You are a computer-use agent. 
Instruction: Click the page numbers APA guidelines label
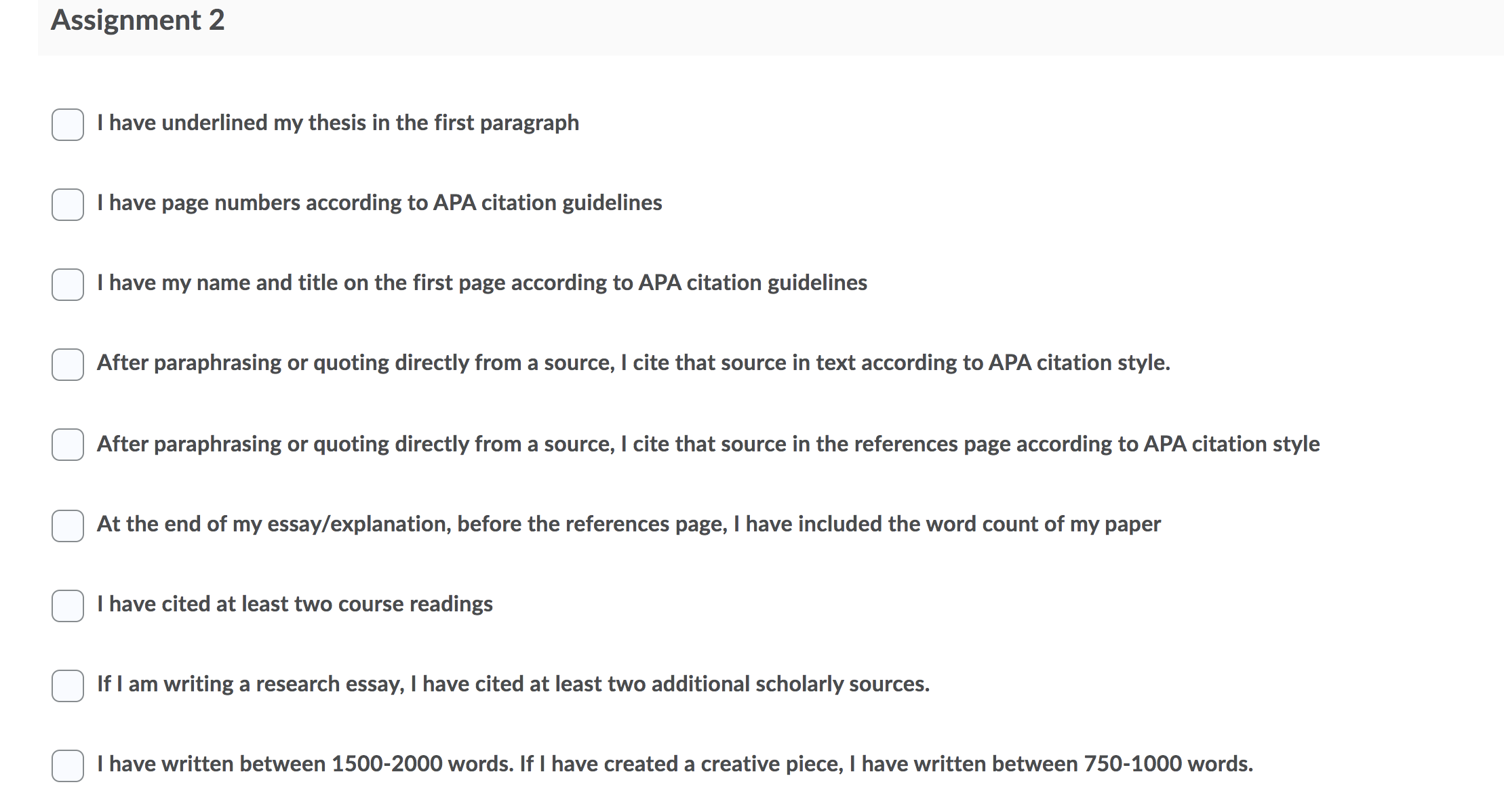click(x=379, y=203)
